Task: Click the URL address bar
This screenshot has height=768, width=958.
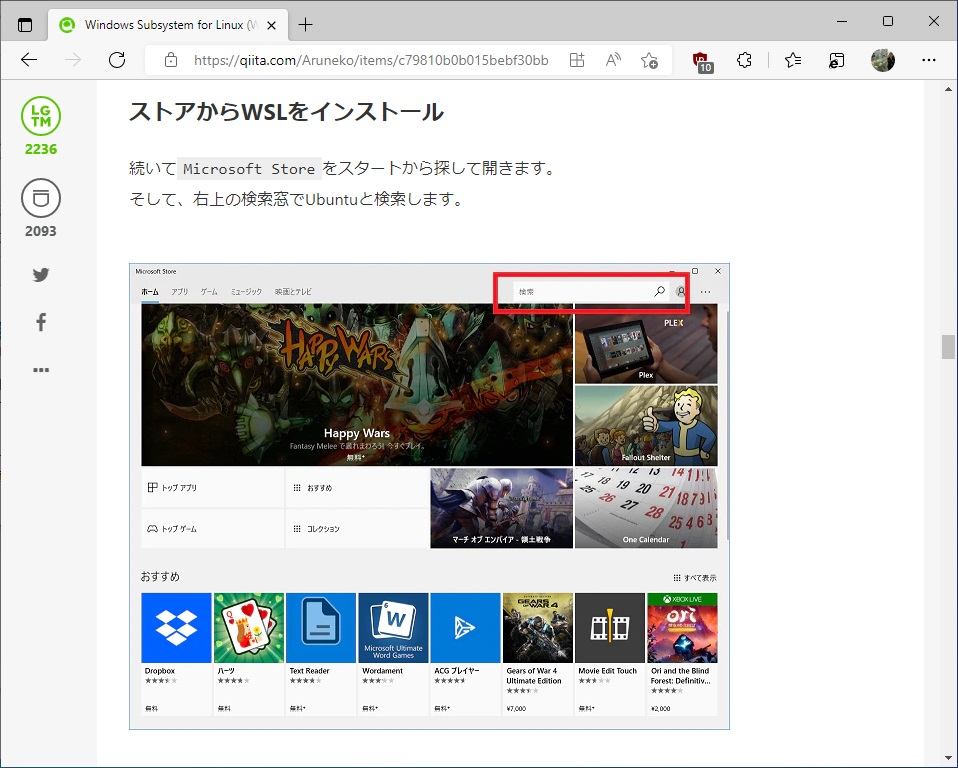Action: 371,60
